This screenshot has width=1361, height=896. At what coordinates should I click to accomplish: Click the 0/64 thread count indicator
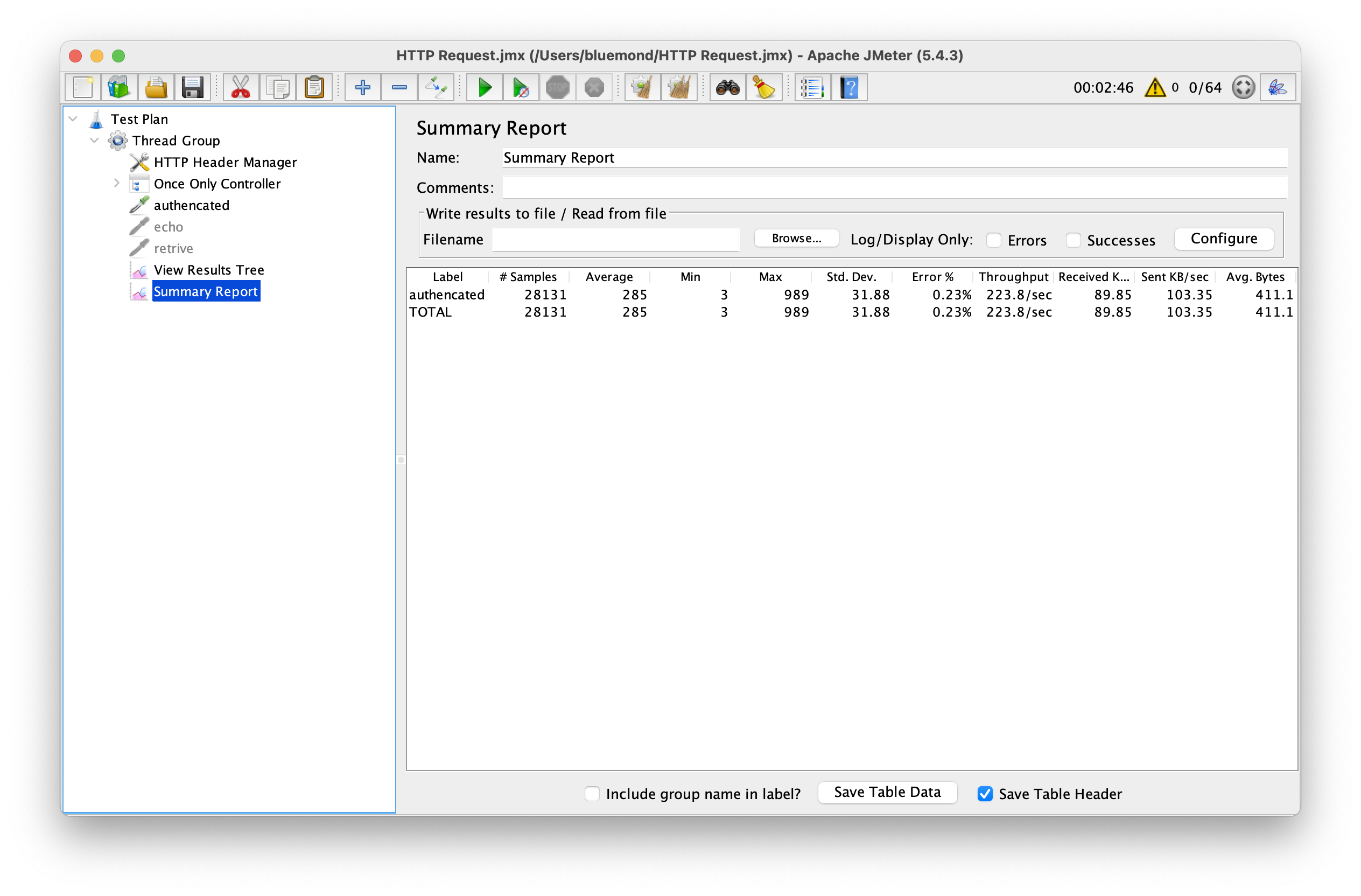(1205, 87)
